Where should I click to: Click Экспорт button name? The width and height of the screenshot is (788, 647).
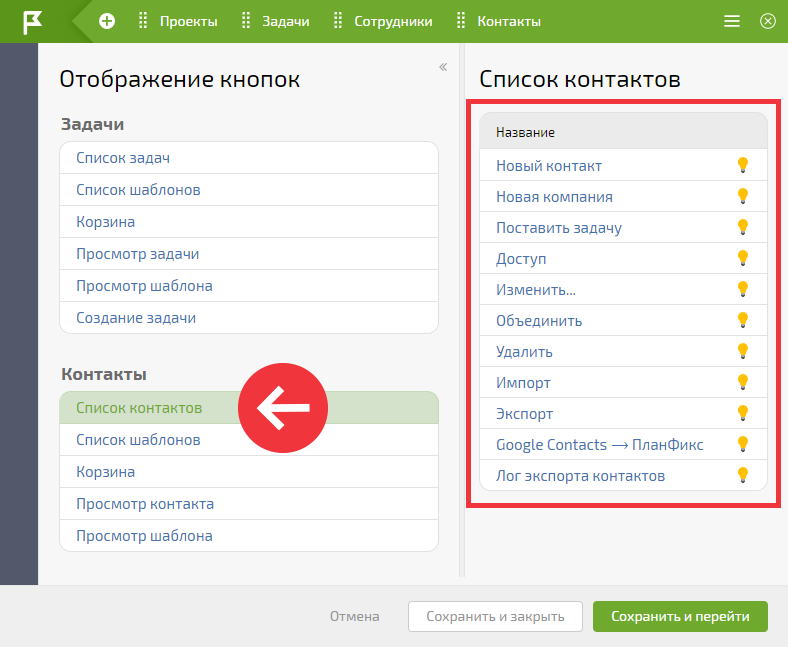pos(524,414)
